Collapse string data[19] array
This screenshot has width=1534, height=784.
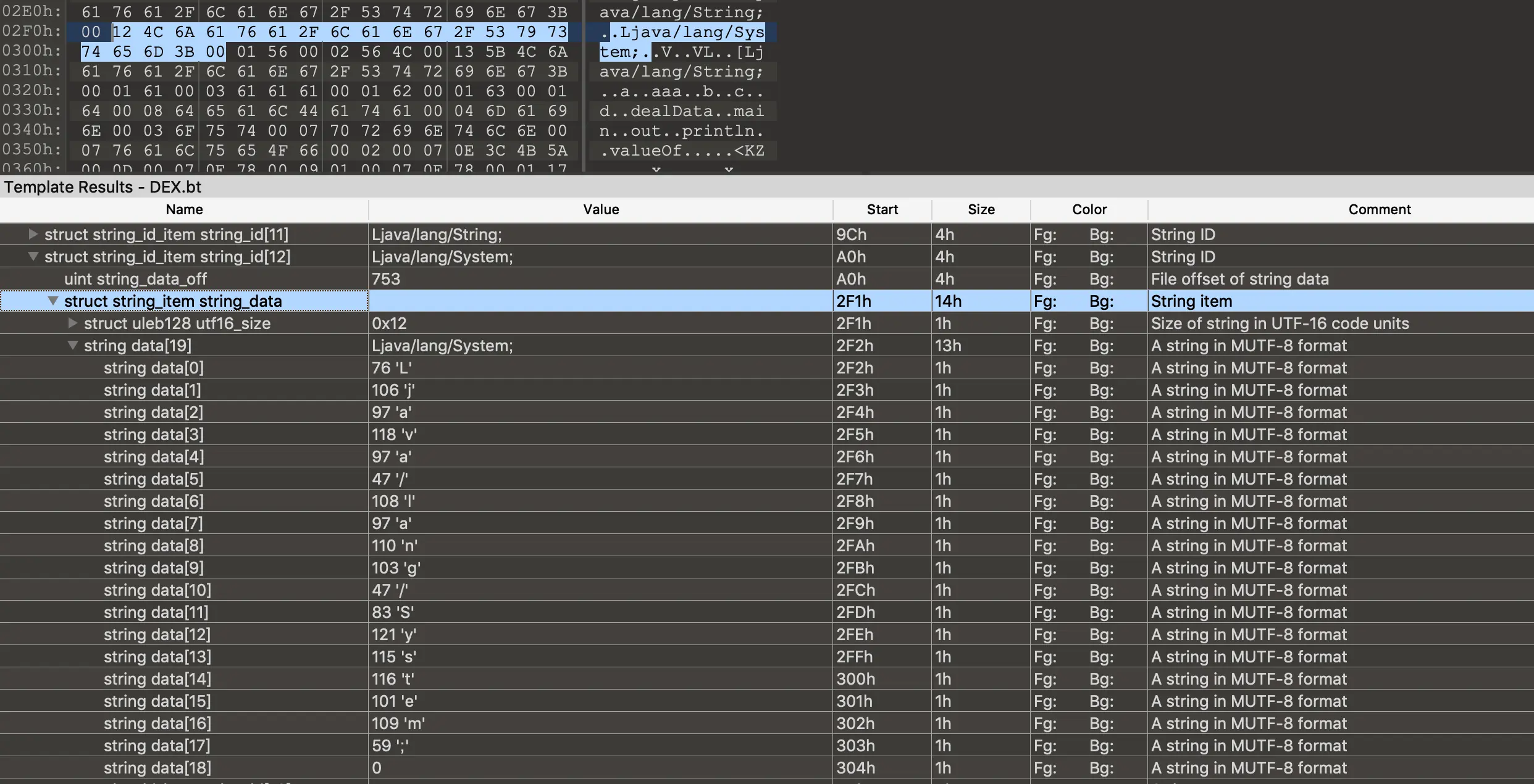pyautogui.click(x=73, y=346)
